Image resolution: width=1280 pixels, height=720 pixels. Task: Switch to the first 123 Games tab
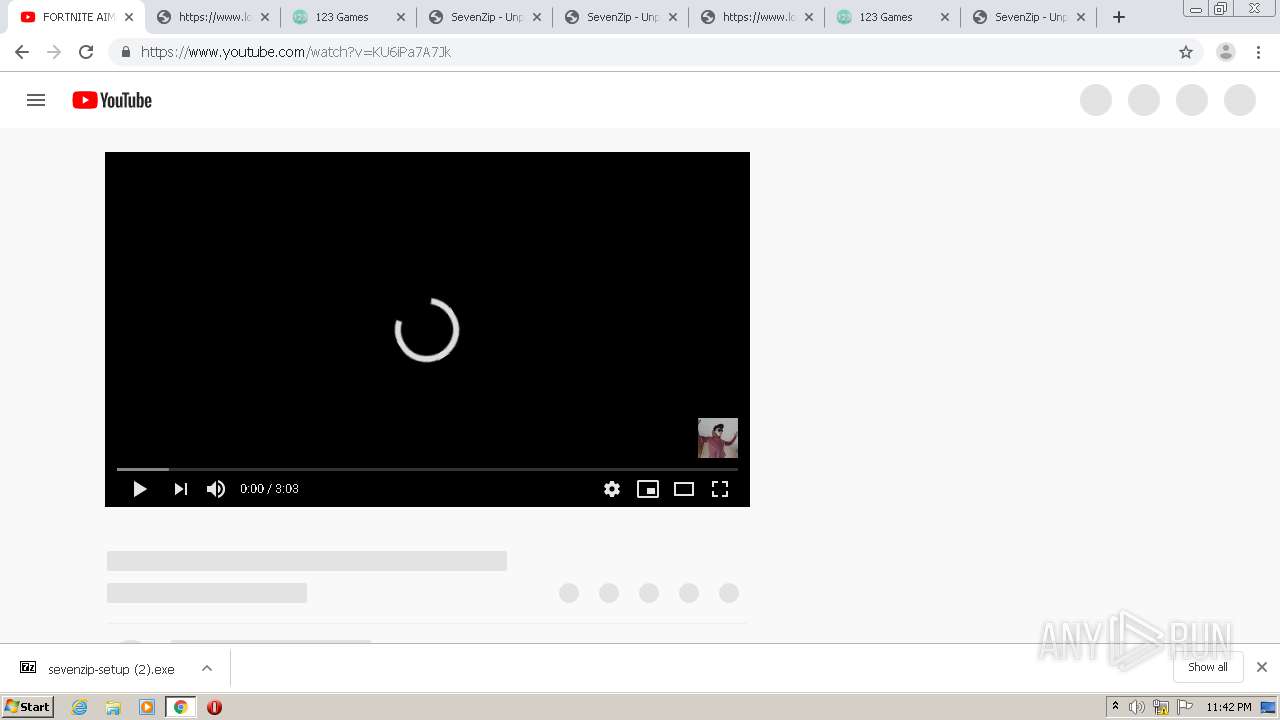(350, 17)
